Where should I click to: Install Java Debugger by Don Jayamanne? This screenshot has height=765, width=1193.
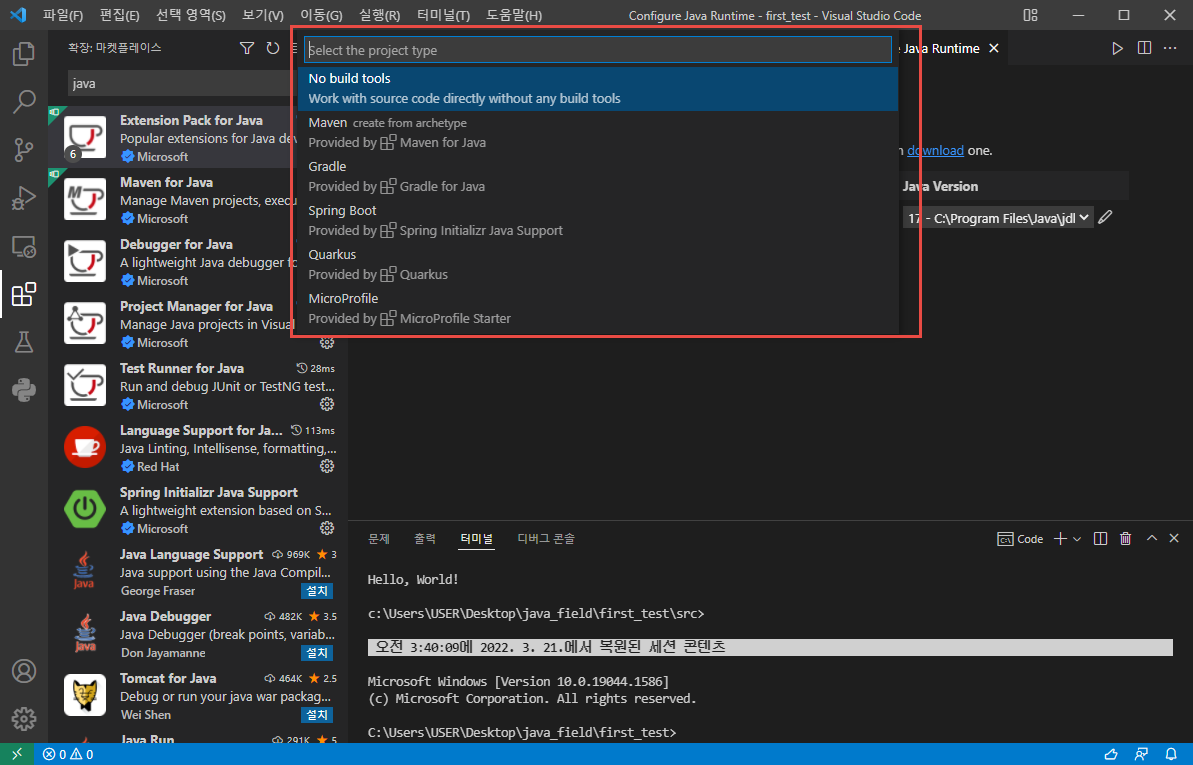[317, 652]
